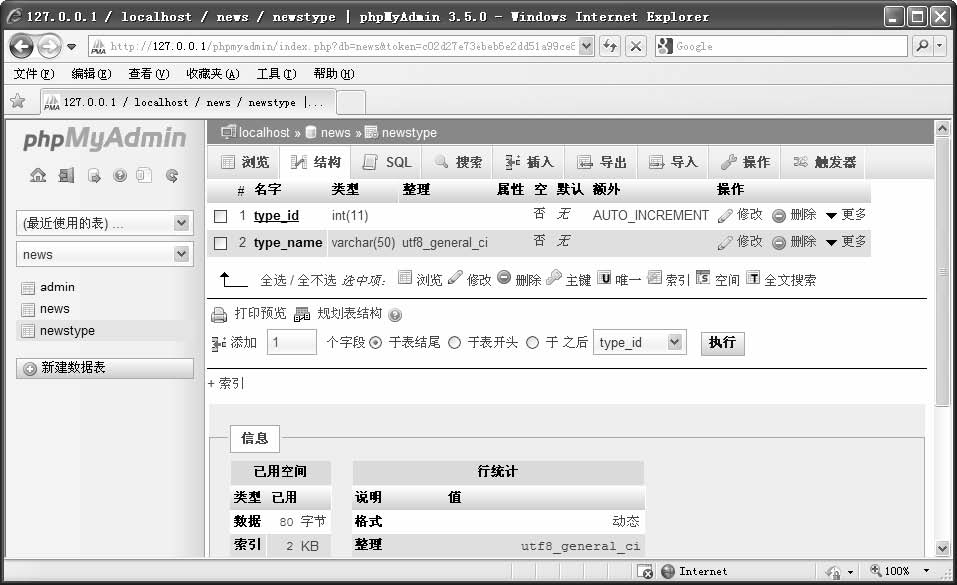
Task: Open the search provider options dropdown
Action: pos(940,46)
